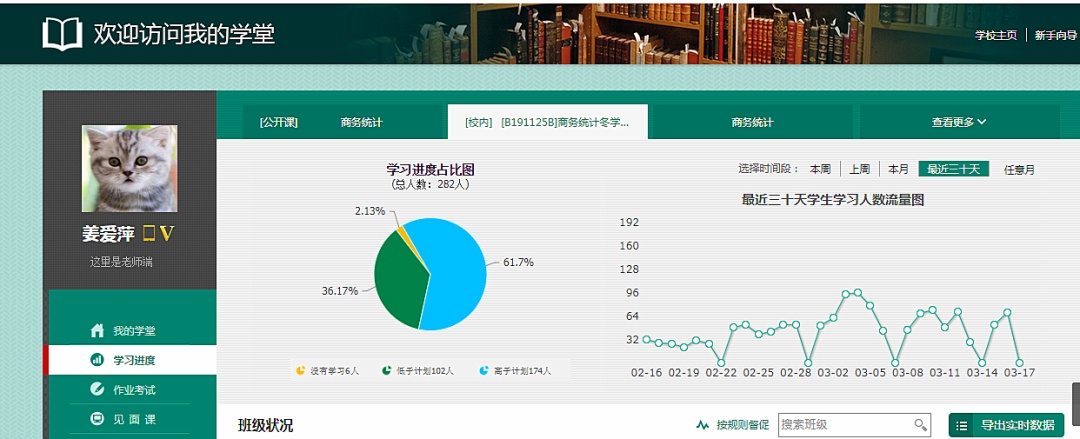Click the 作业考试 pencil icon
1080x439 pixels.
click(x=97, y=389)
